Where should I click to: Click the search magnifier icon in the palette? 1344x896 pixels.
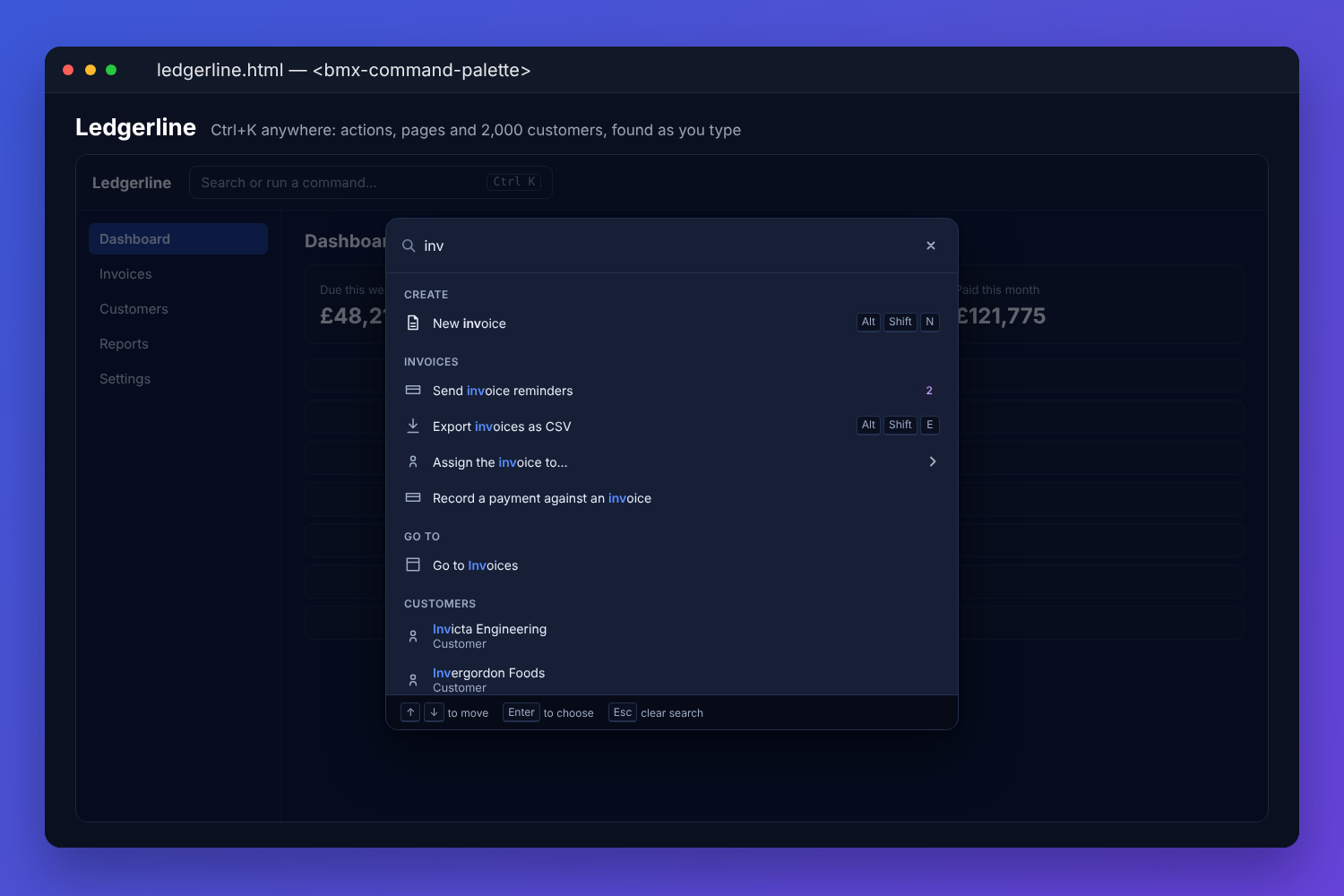coord(409,246)
